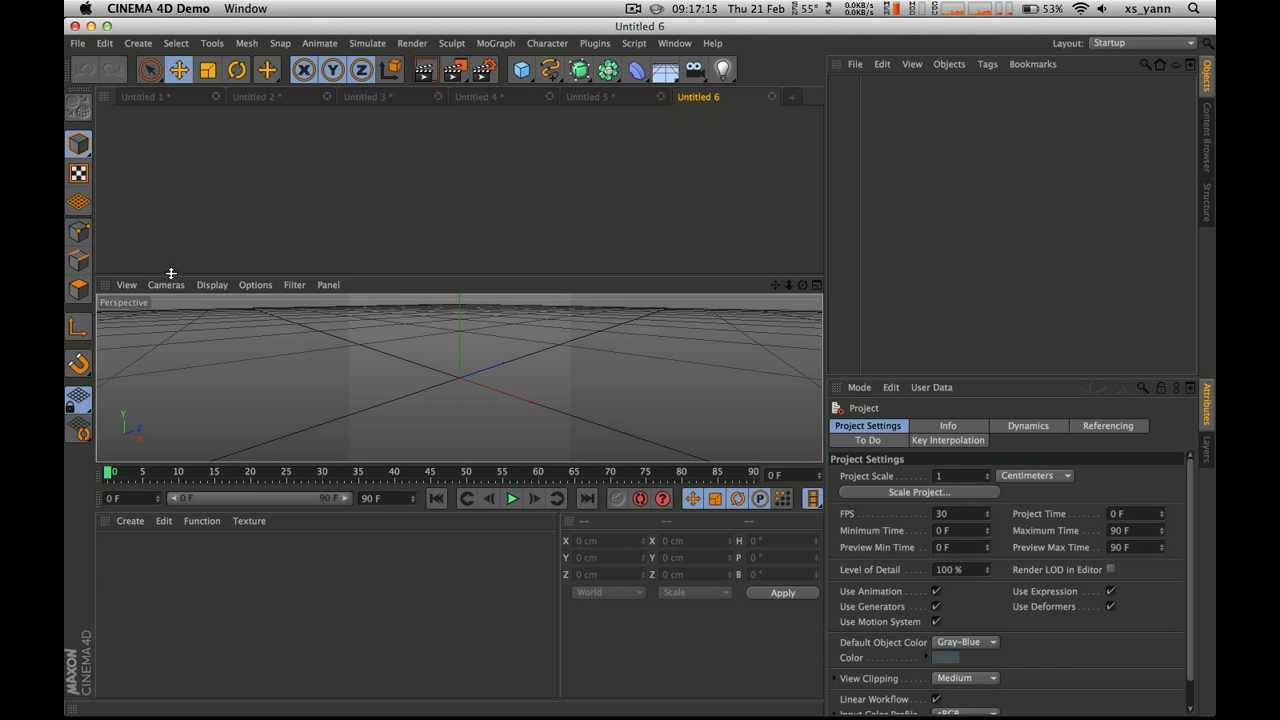Click the green NURBS generator icon
The width and height of the screenshot is (1280, 720).
[x=579, y=70]
